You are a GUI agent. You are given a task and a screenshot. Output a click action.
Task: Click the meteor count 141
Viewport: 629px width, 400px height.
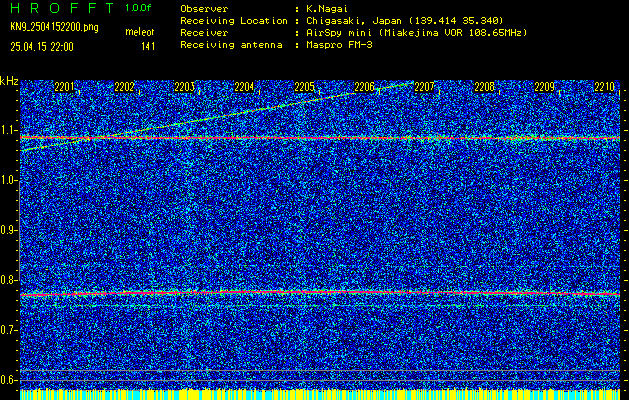tap(148, 47)
